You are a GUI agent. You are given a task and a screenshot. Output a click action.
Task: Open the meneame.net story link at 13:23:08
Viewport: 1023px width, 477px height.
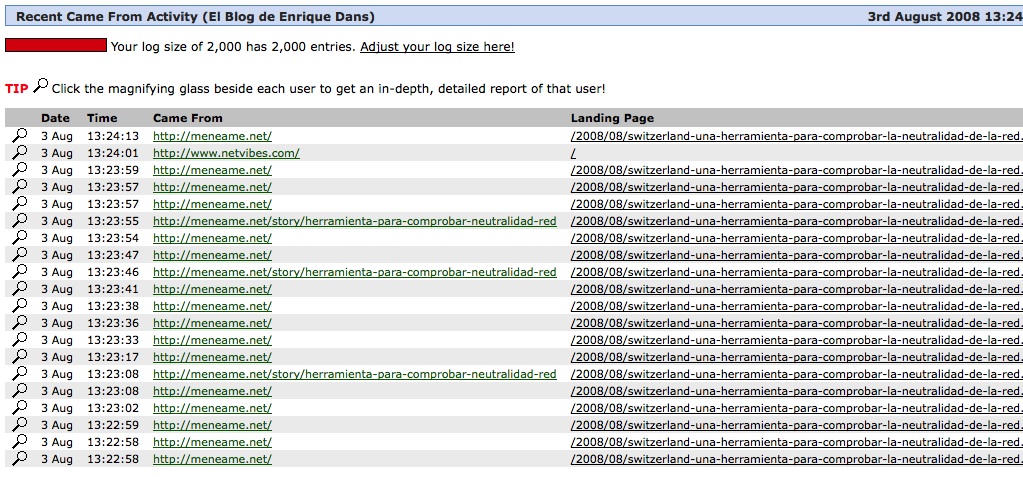[354, 374]
